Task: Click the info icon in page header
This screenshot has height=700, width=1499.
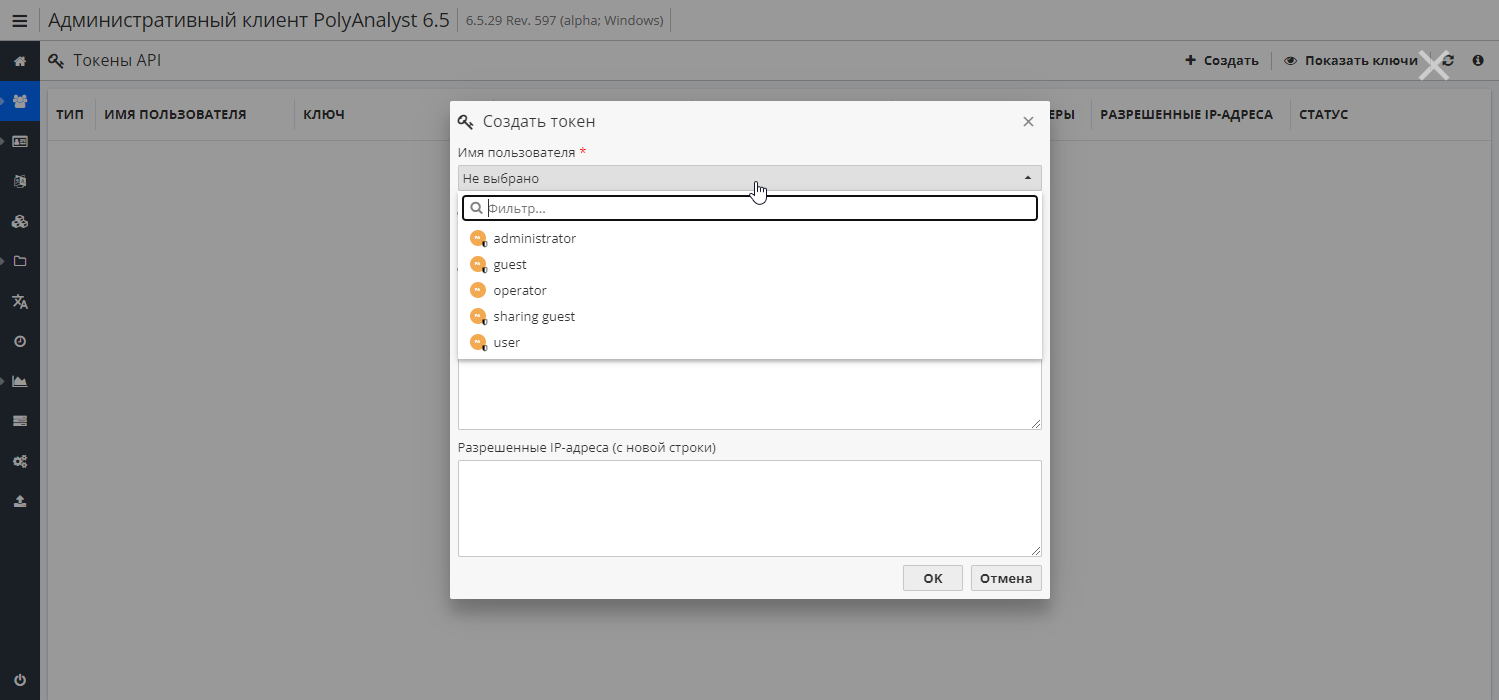Action: point(1478,60)
